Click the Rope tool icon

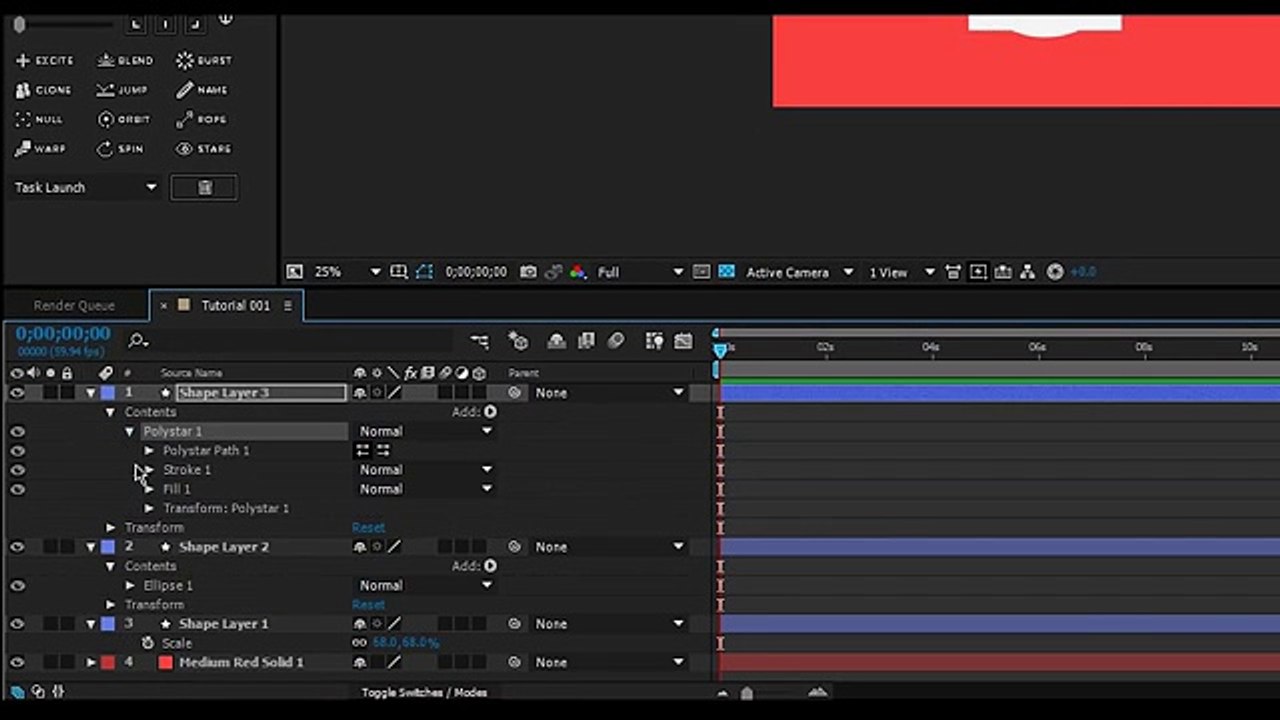click(x=185, y=119)
